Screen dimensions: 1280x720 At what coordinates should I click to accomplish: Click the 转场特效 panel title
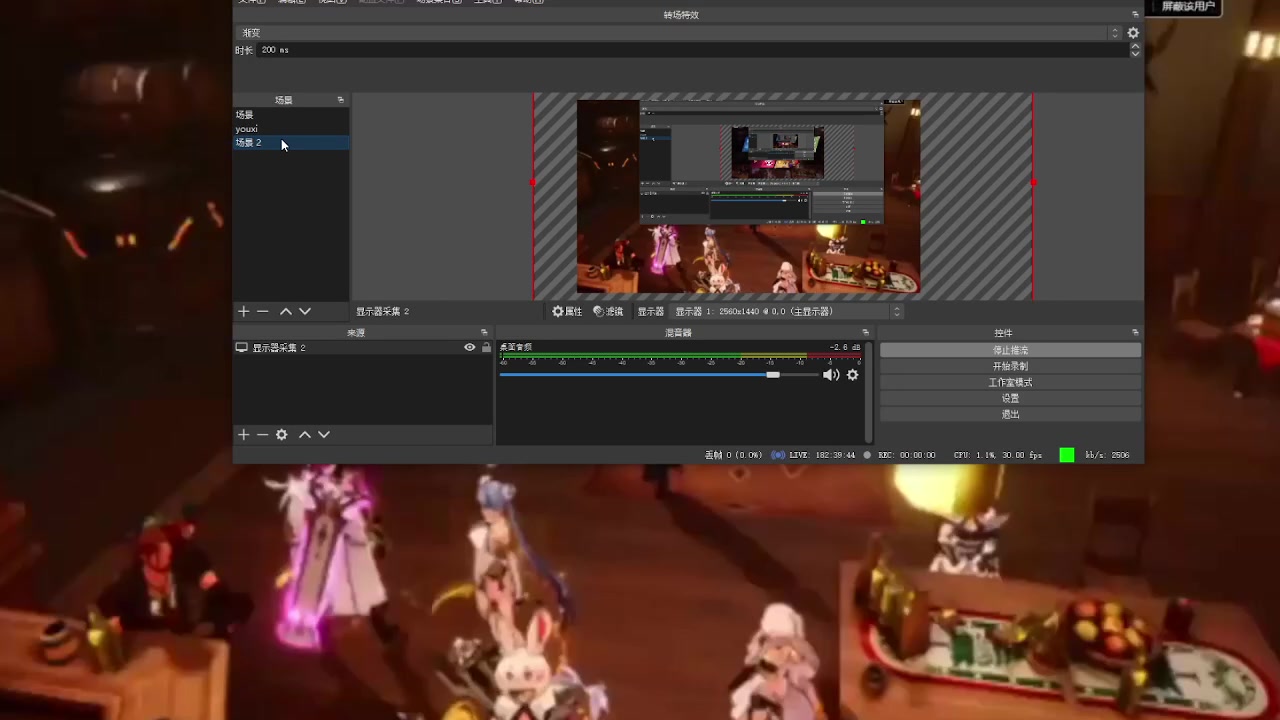coord(681,15)
